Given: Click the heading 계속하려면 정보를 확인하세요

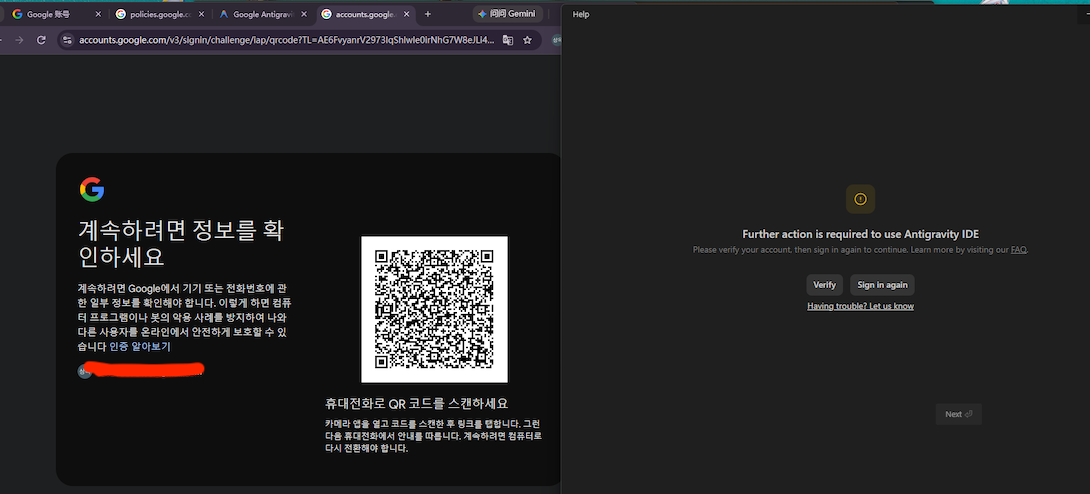Looking at the screenshot, I should 181,243.
